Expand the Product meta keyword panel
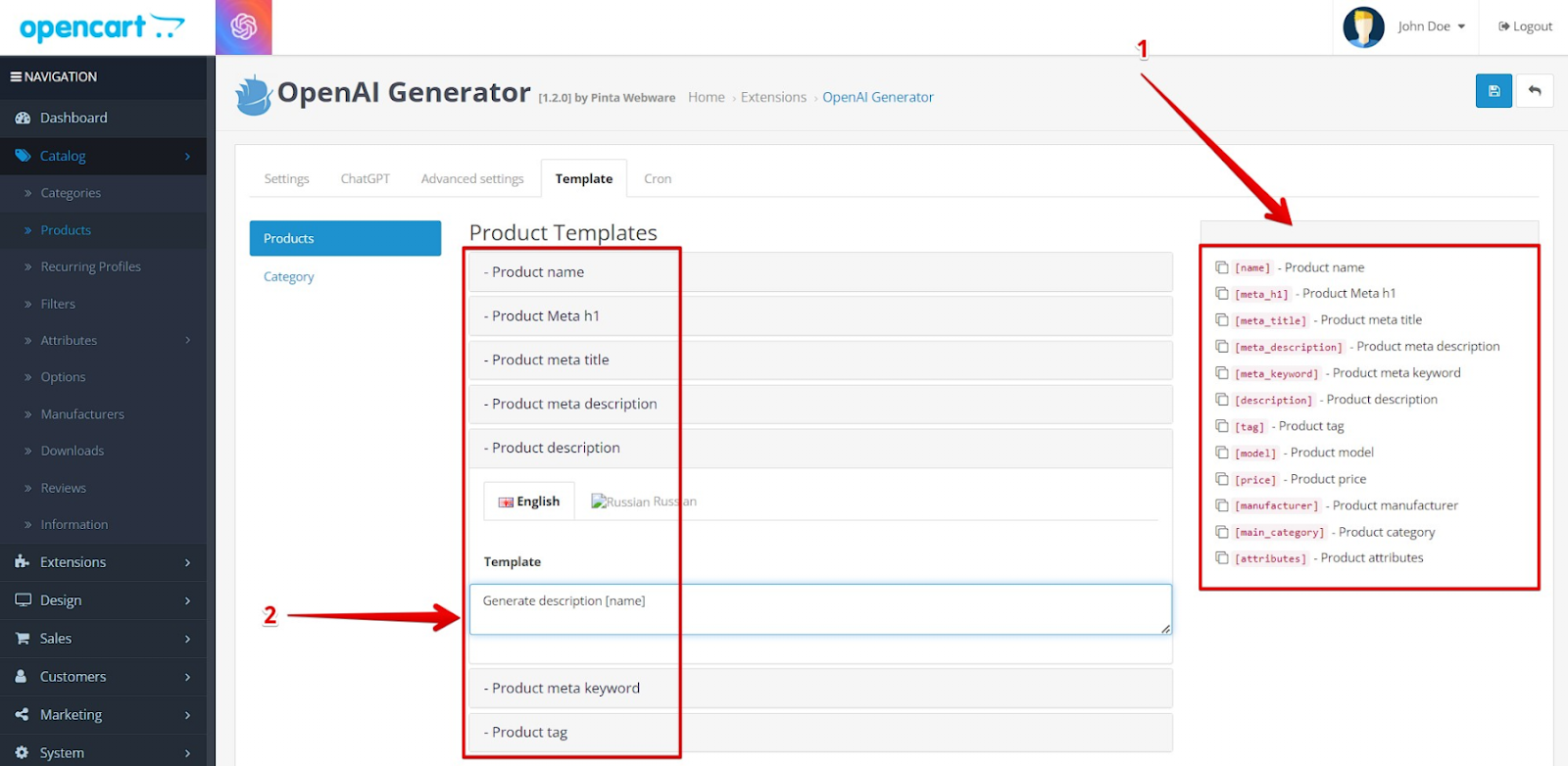The height and width of the screenshot is (766, 1568). [820, 689]
